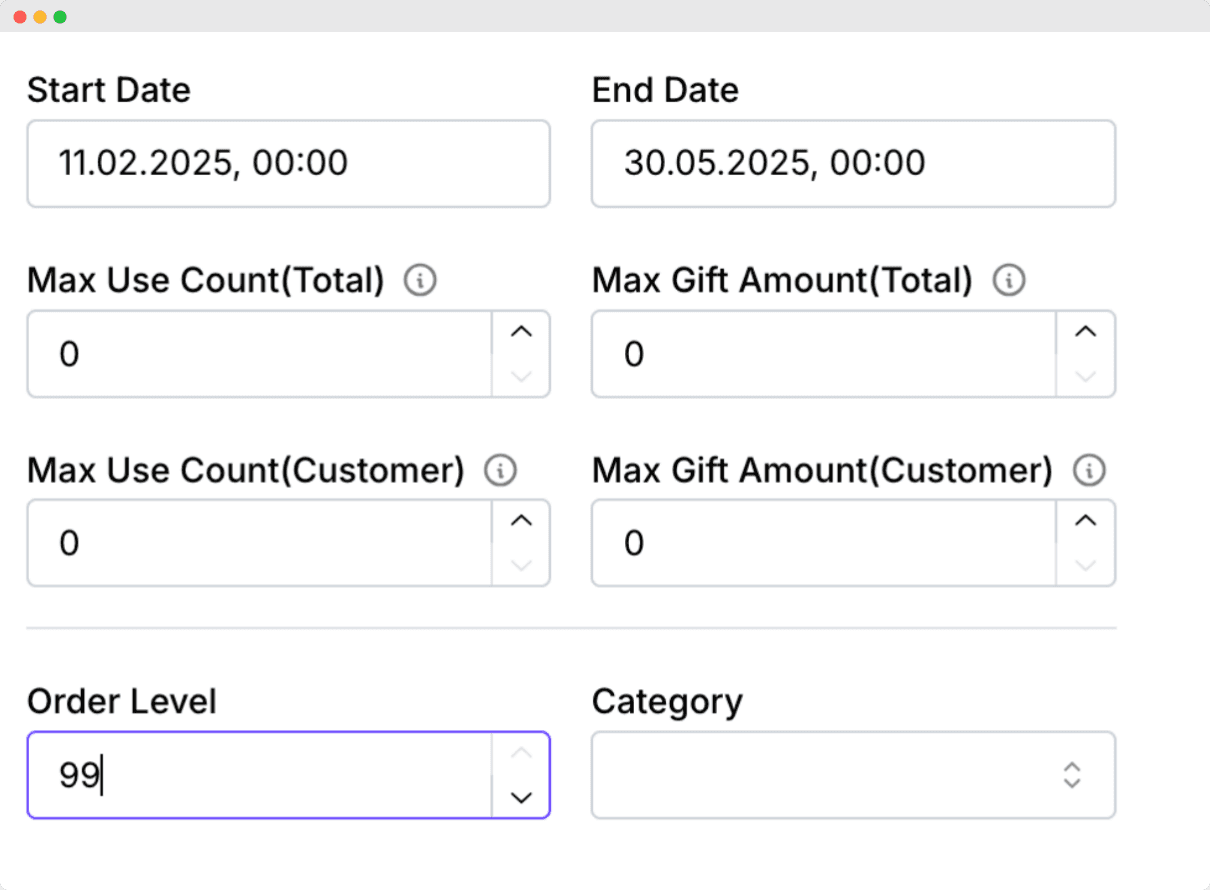The image size is (1210, 890).
Task: Minimize the window with the yellow button
Action: tap(40, 17)
